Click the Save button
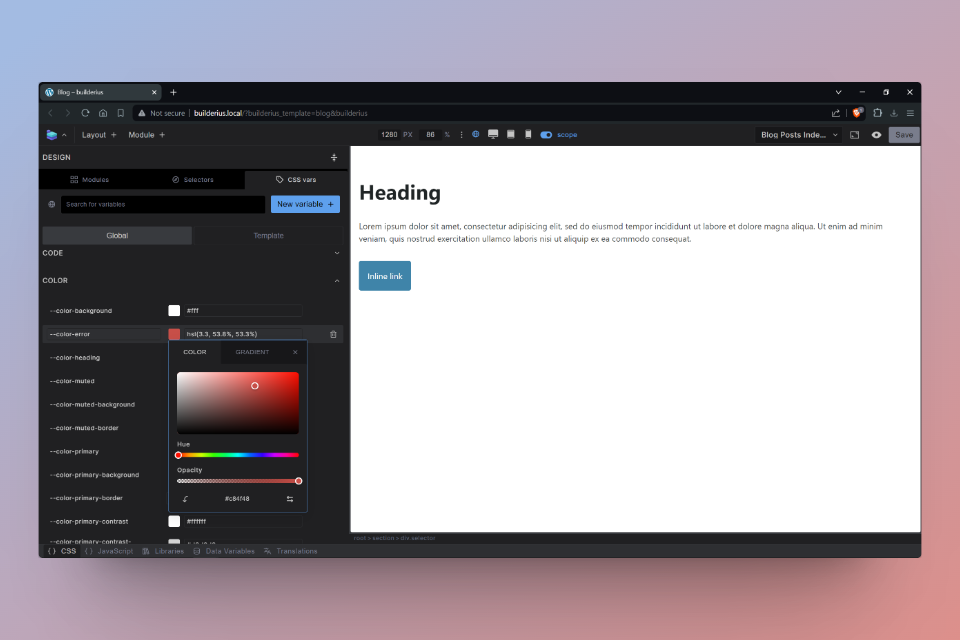Viewport: 960px width, 640px height. pyautogui.click(x=904, y=135)
